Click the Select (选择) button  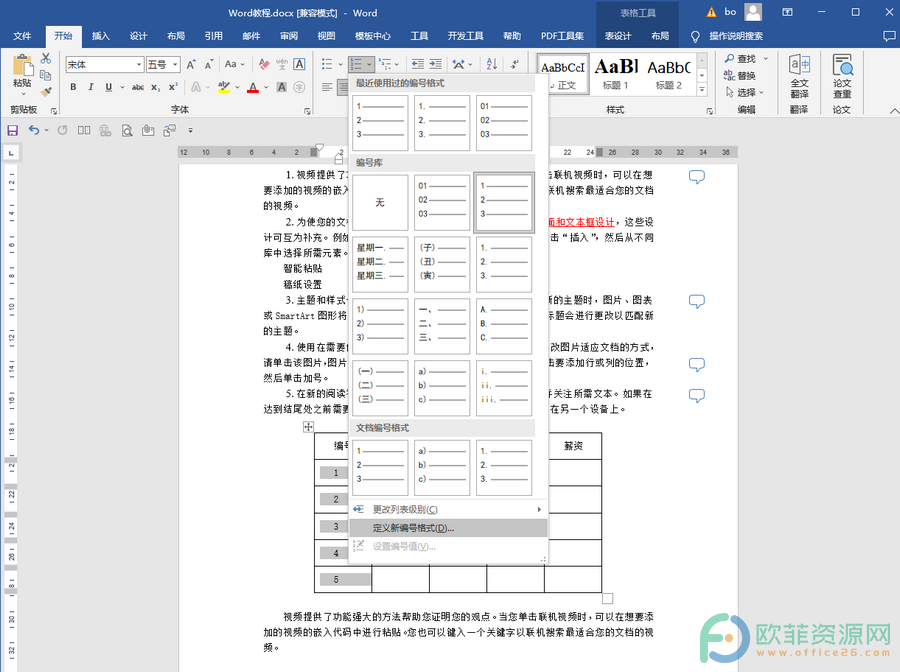point(744,92)
